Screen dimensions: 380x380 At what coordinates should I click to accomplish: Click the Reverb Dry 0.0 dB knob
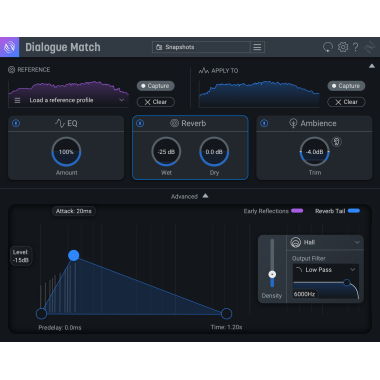[214, 152]
